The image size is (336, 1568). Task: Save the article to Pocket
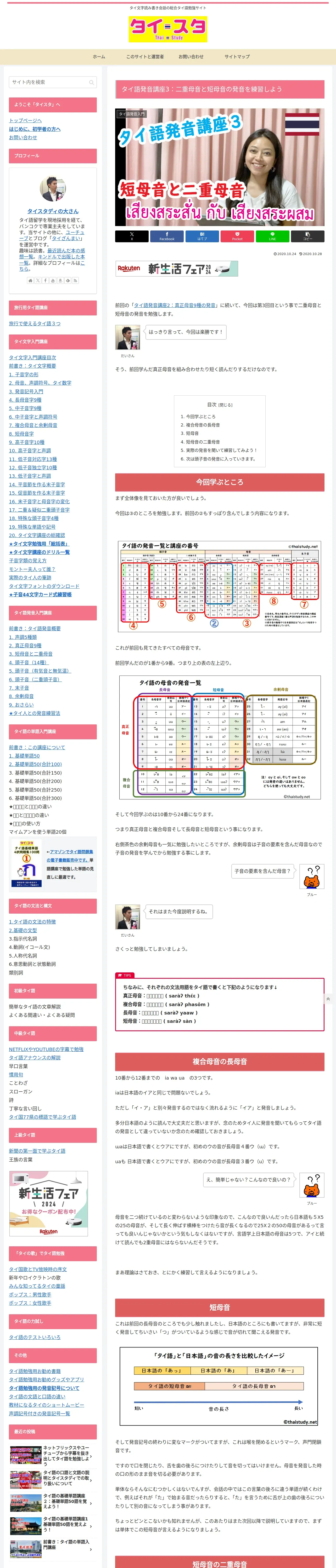click(237, 236)
